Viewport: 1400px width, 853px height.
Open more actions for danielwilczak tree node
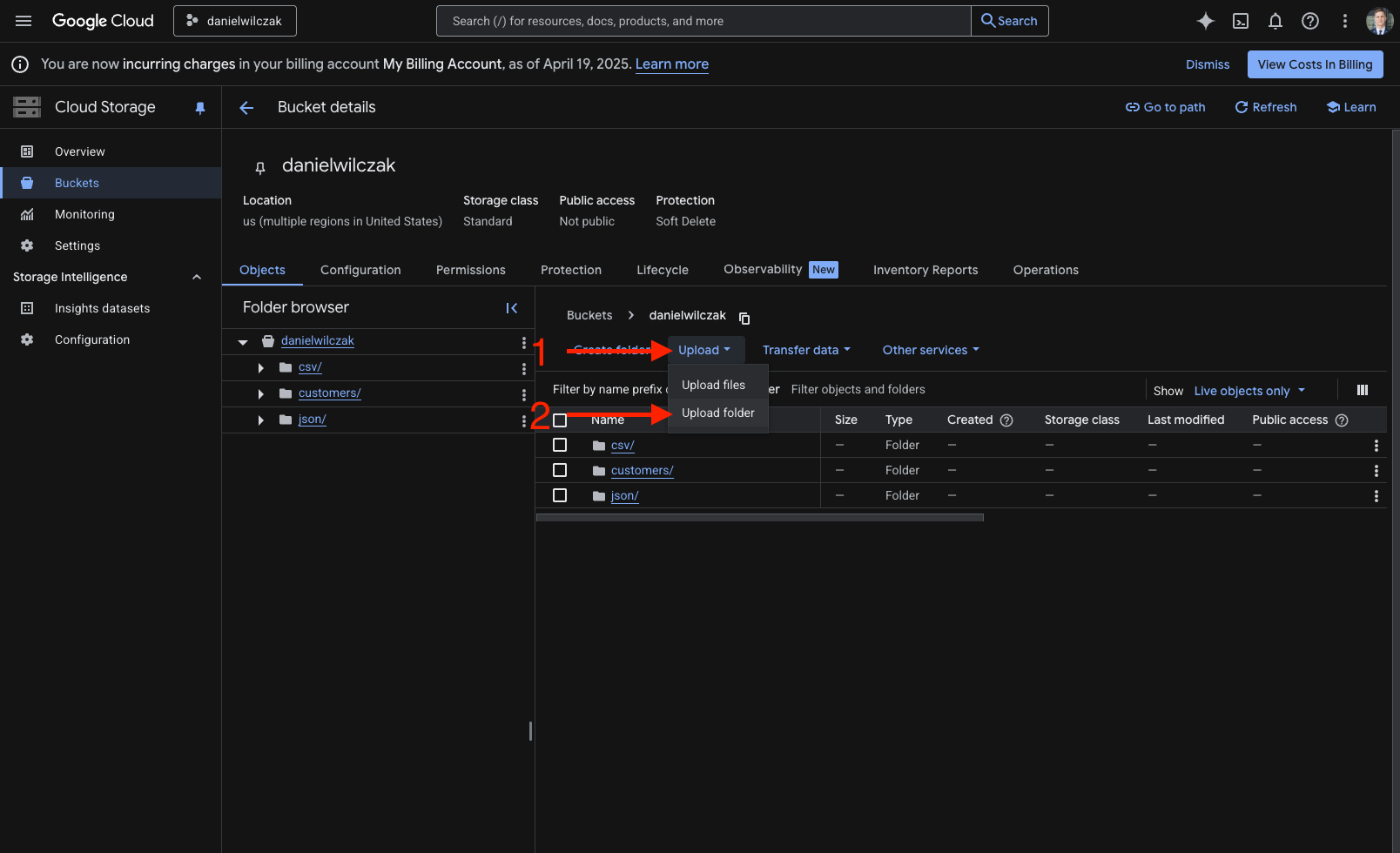[x=523, y=342]
